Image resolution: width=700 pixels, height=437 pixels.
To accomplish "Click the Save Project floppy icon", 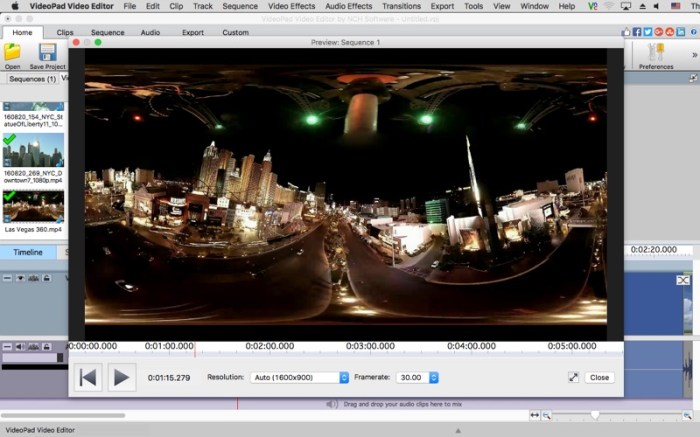I will pos(47,52).
